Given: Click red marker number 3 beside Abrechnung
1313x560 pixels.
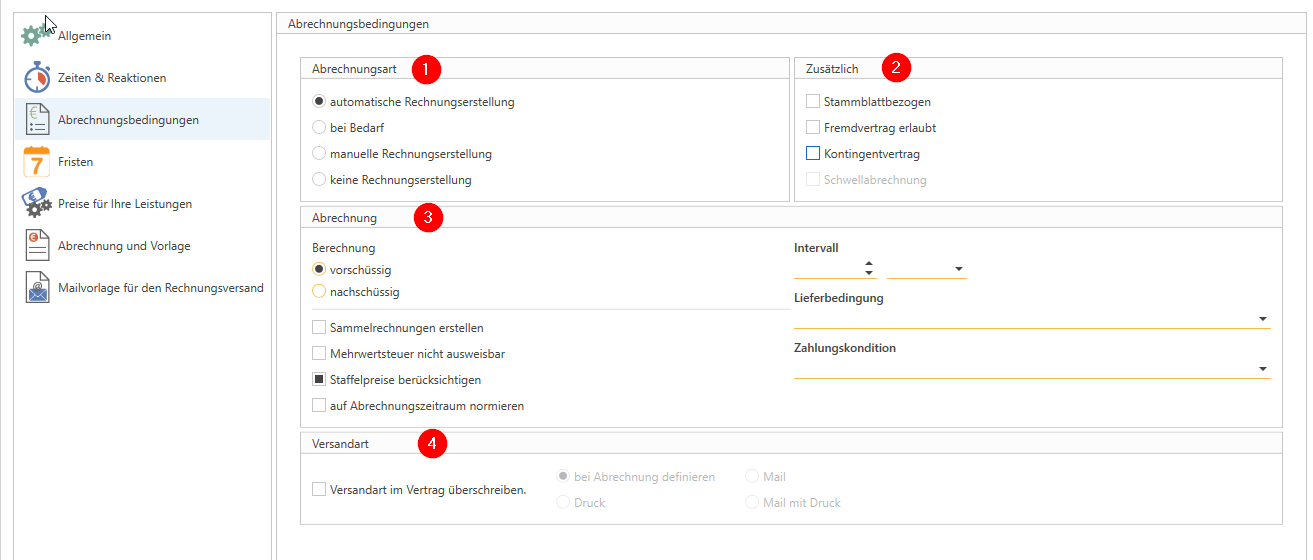Looking at the screenshot, I should (x=428, y=218).
